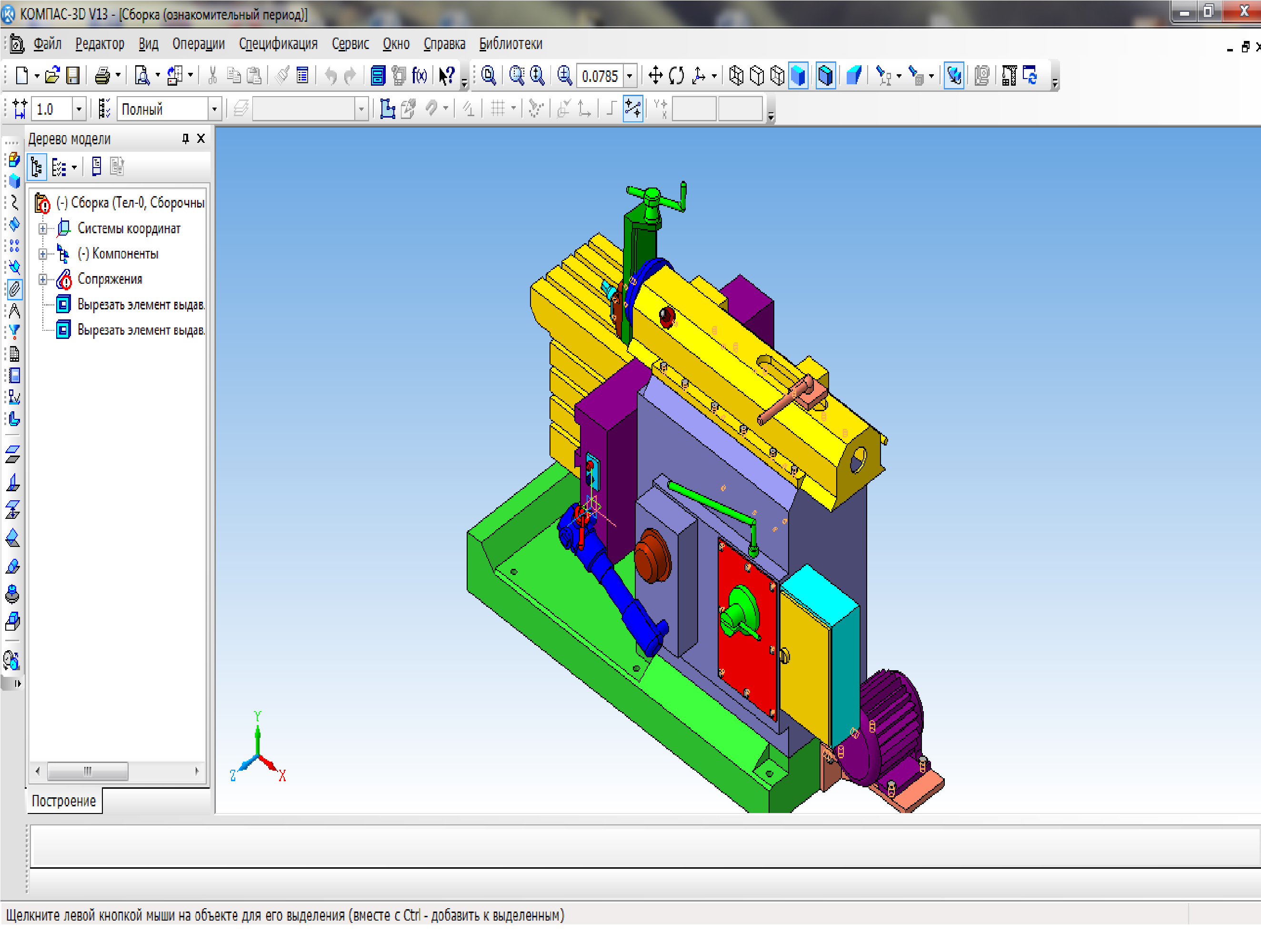Click the Построение tab

pyautogui.click(x=64, y=801)
